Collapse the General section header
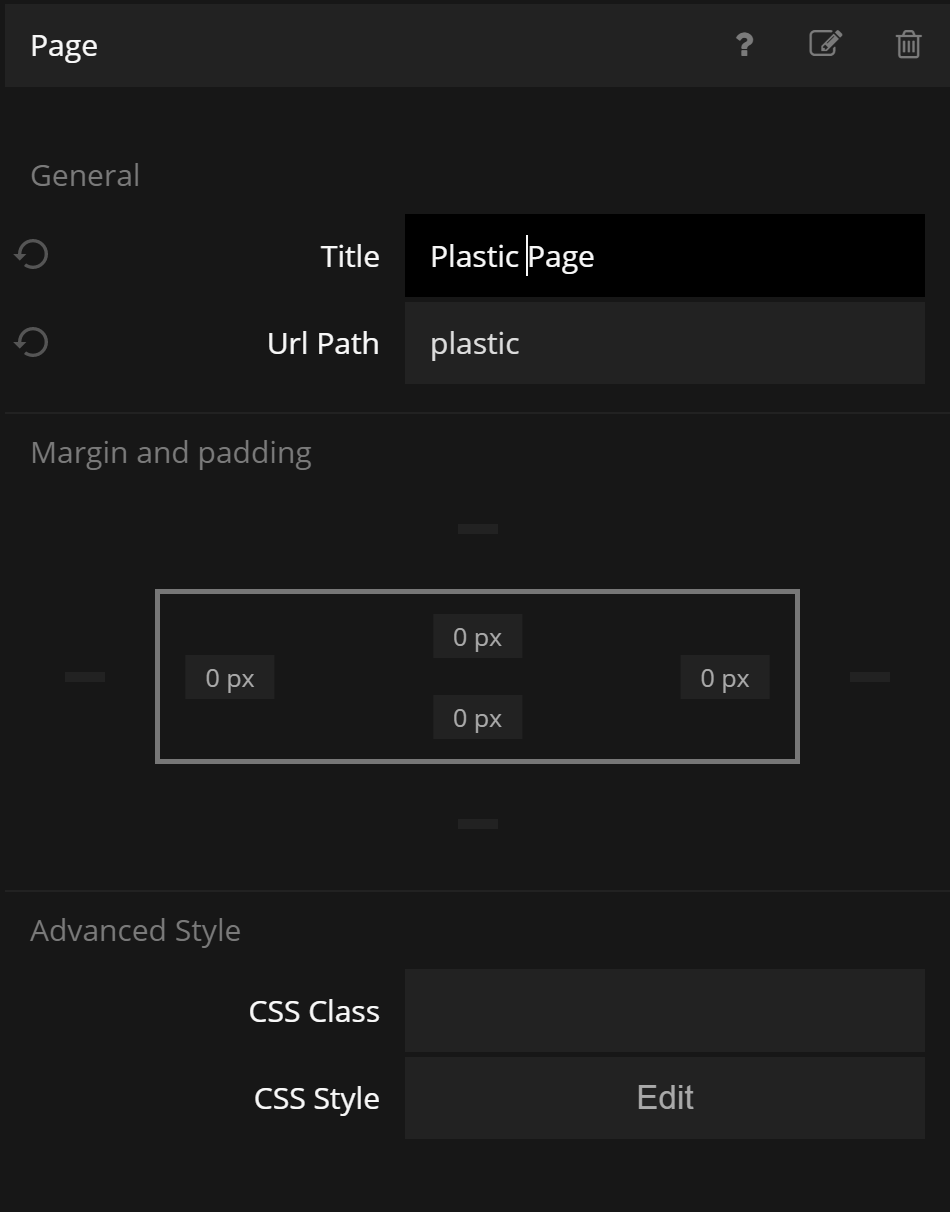 point(85,176)
